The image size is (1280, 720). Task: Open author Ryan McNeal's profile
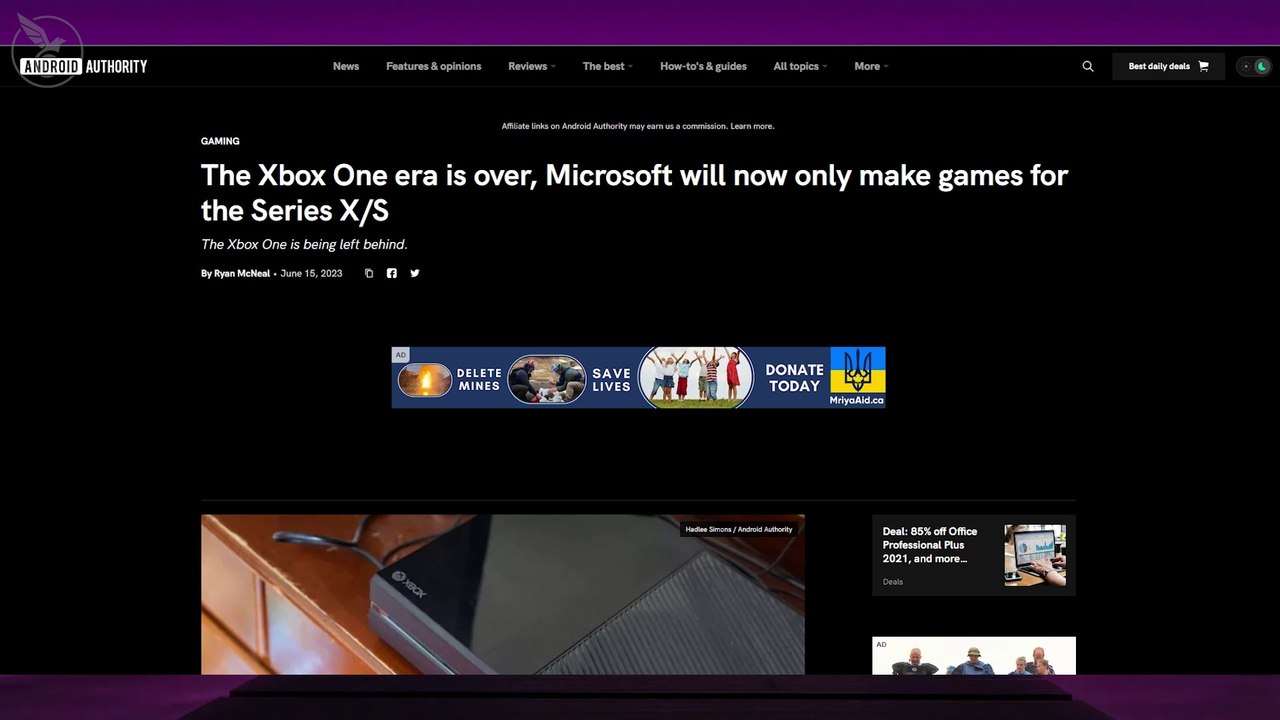[242, 273]
